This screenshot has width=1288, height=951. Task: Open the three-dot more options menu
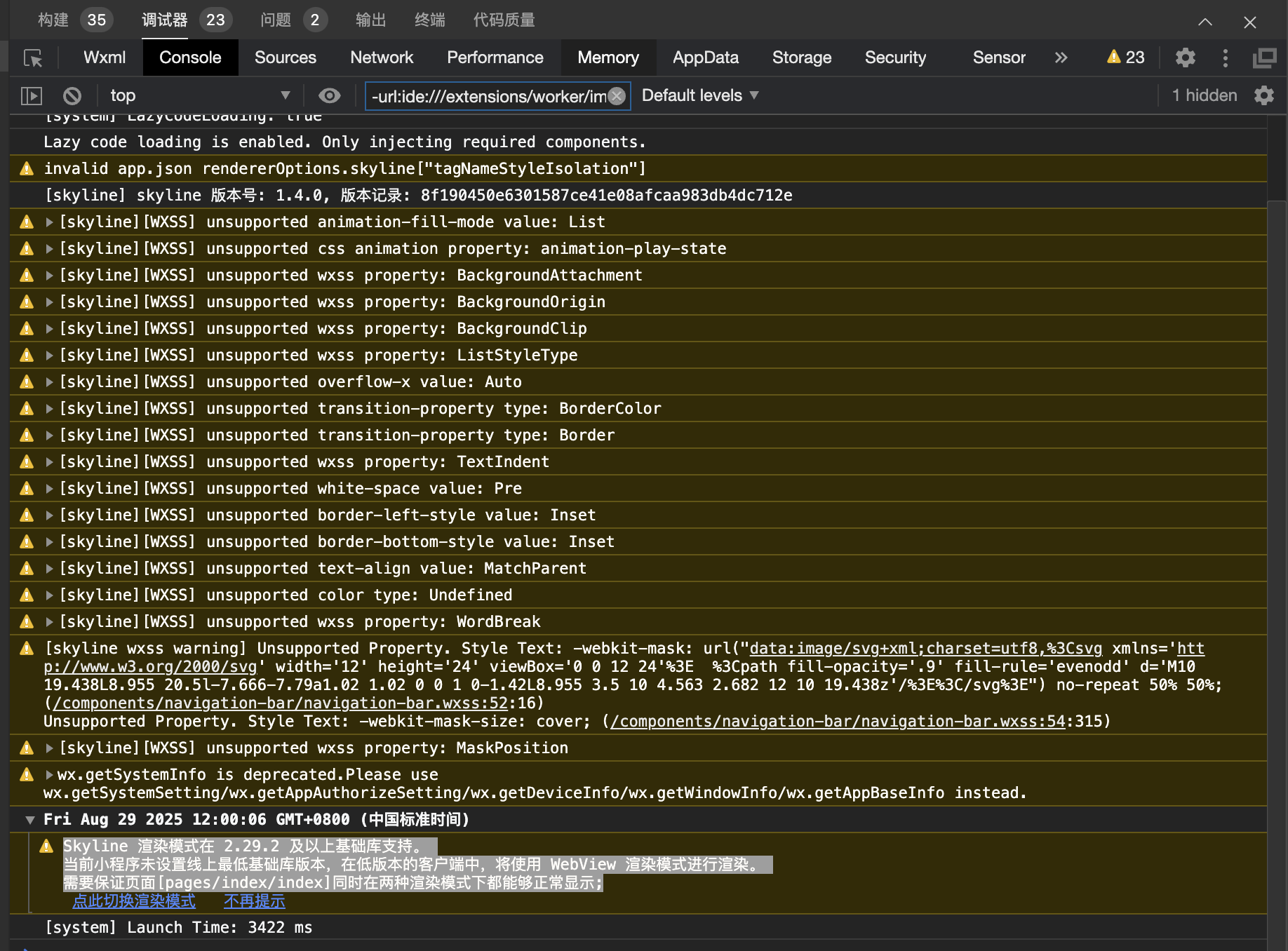[1226, 58]
